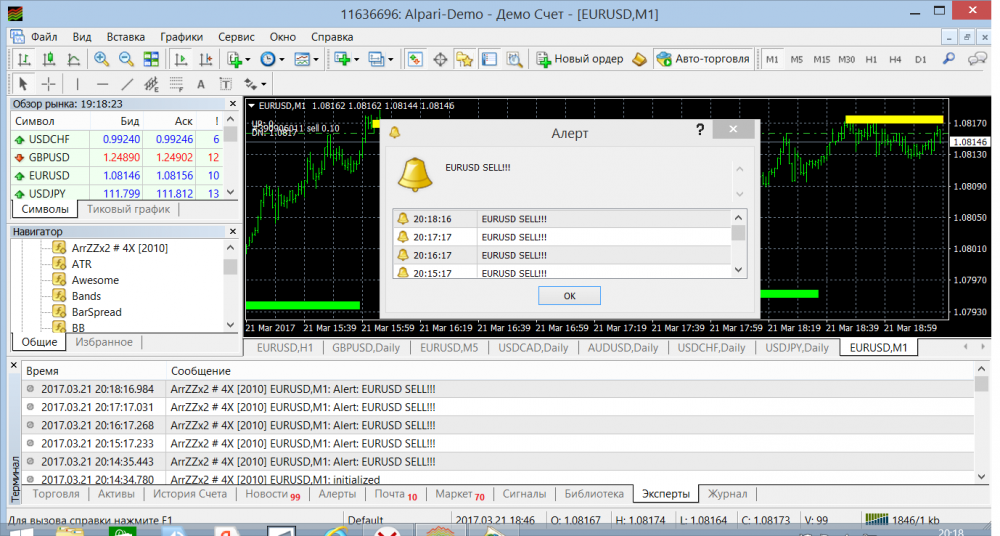Open the templates dropdown arrow
1000x536 pixels.
point(316,59)
